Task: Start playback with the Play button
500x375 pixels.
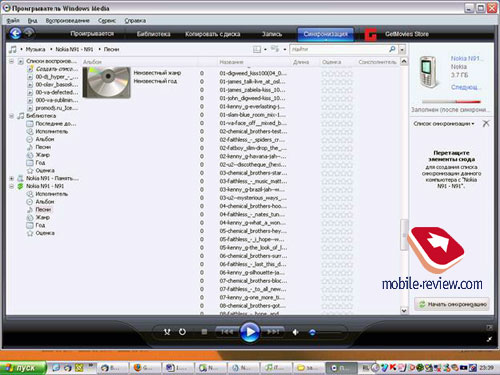Action: click(x=250, y=332)
